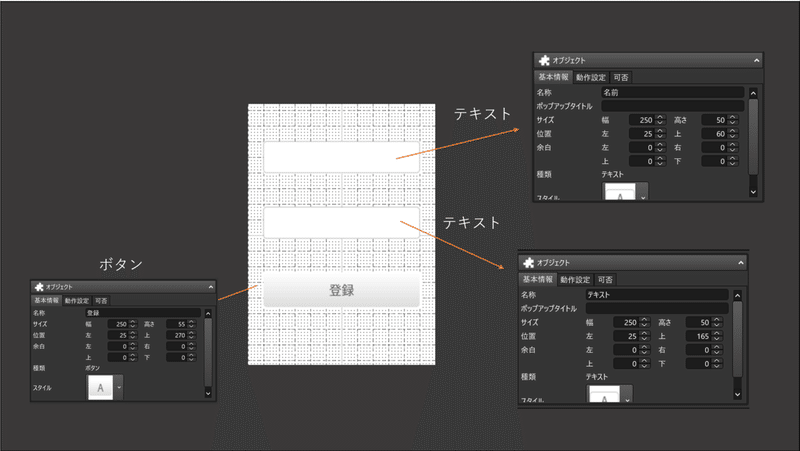Click the 幅 stepper arrows in the テキスト panel

pos(644,322)
